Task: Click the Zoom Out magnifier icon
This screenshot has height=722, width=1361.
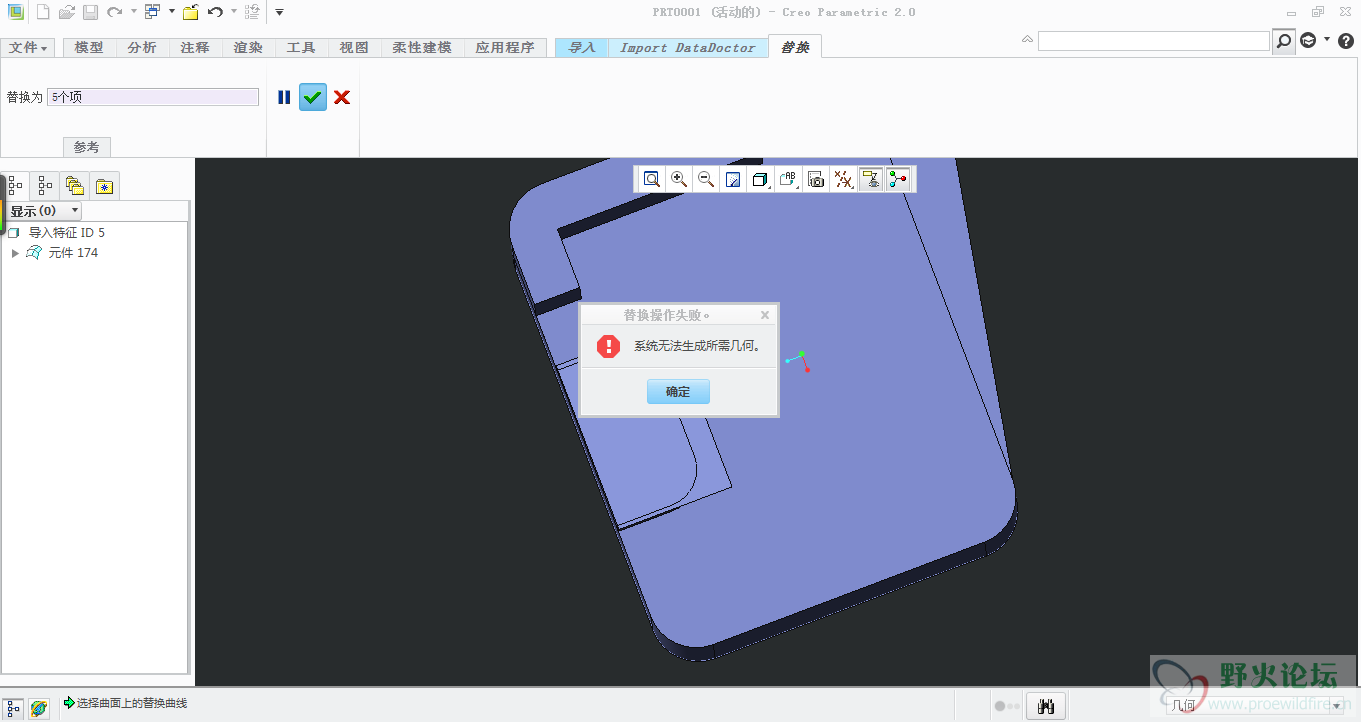Action: coord(706,179)
